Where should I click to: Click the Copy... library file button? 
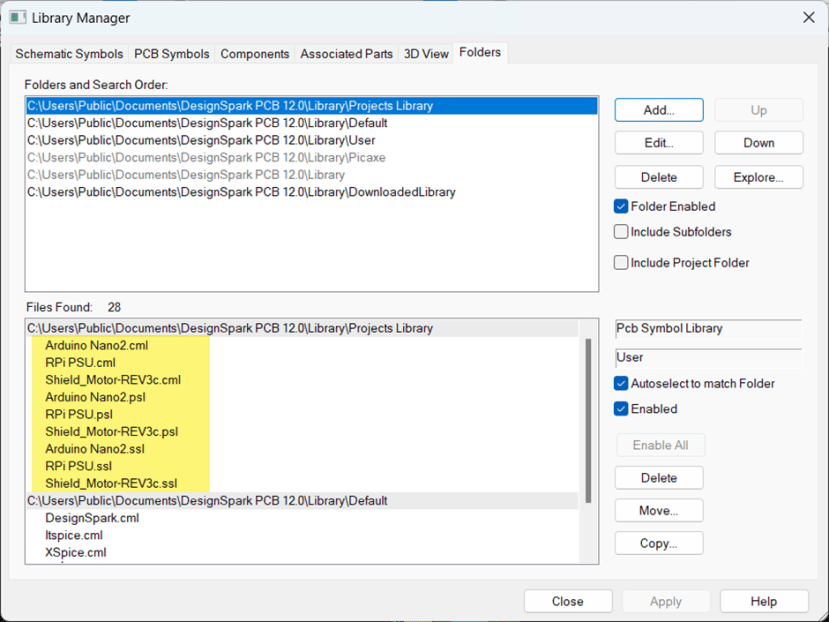tap(659, 543)
